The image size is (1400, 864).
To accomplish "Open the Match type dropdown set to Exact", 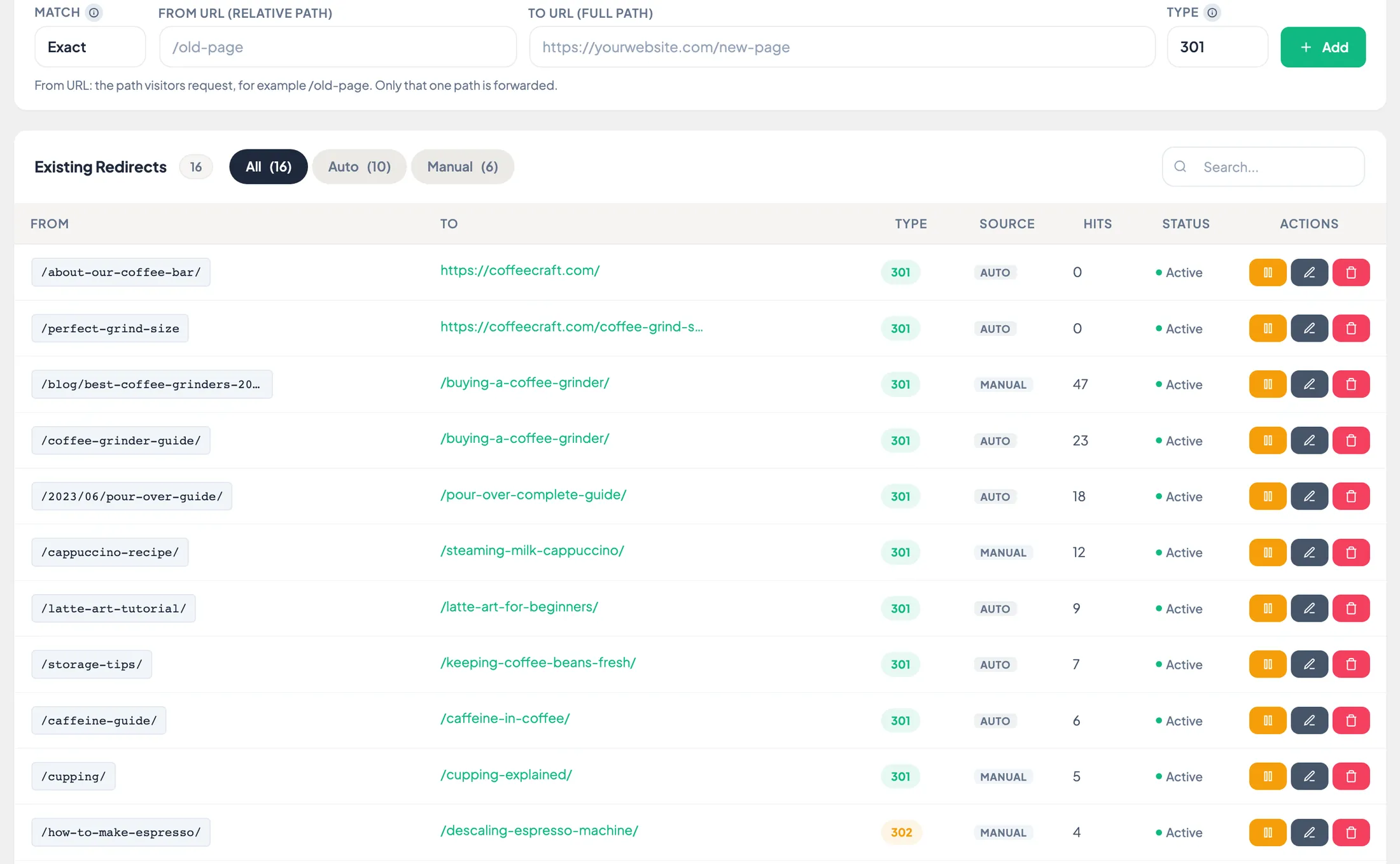I will point(90,47).
